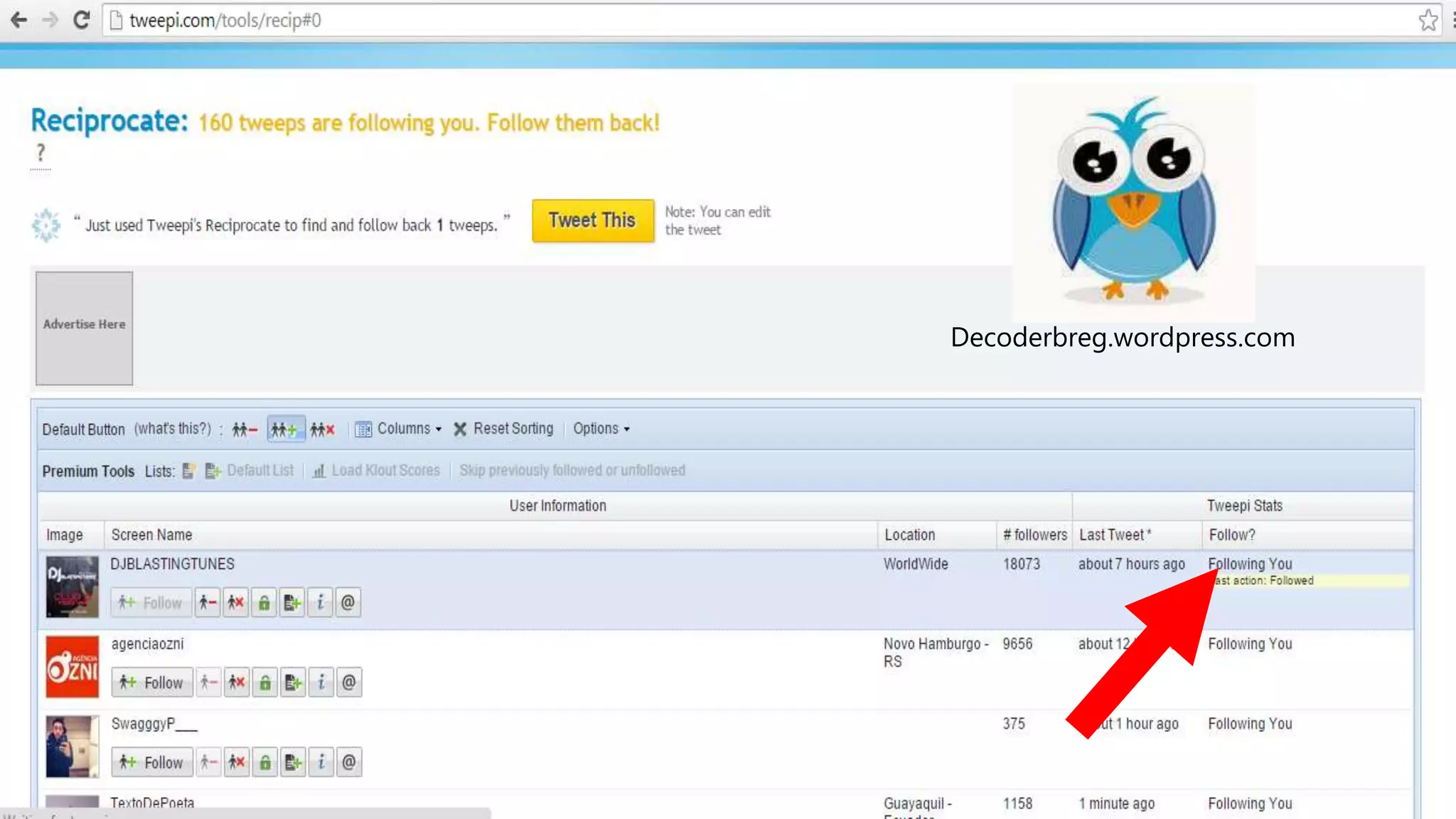The image size is (1456, 819).
Task: Click Default List in Premium Tools
Action: click(250, 471)
